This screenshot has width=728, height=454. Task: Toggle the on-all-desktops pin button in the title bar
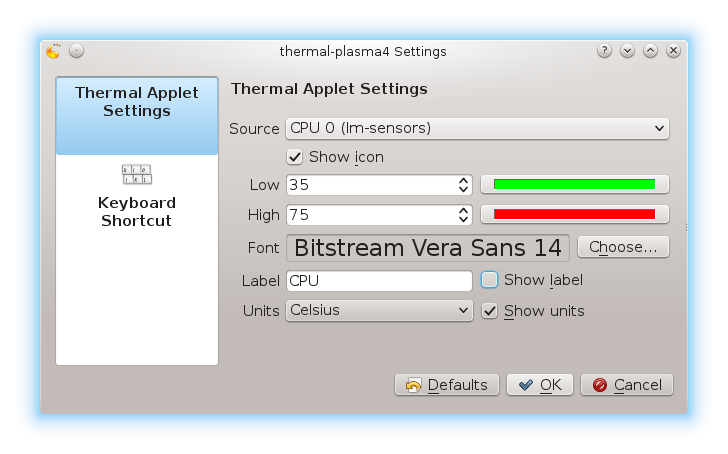(77, 51)
